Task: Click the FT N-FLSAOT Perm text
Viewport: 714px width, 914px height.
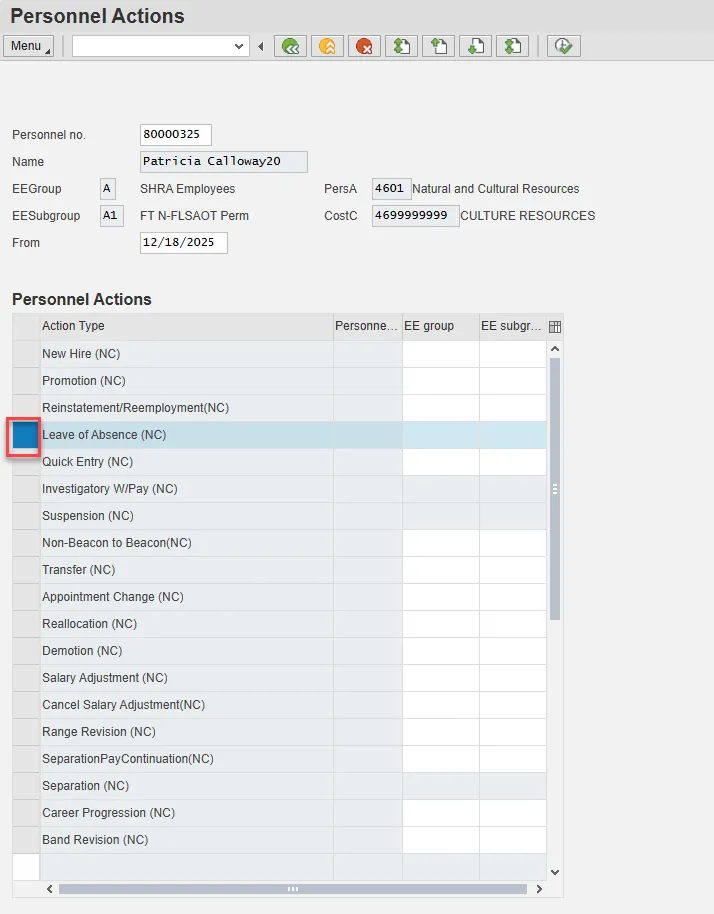Action: (194, 216)
